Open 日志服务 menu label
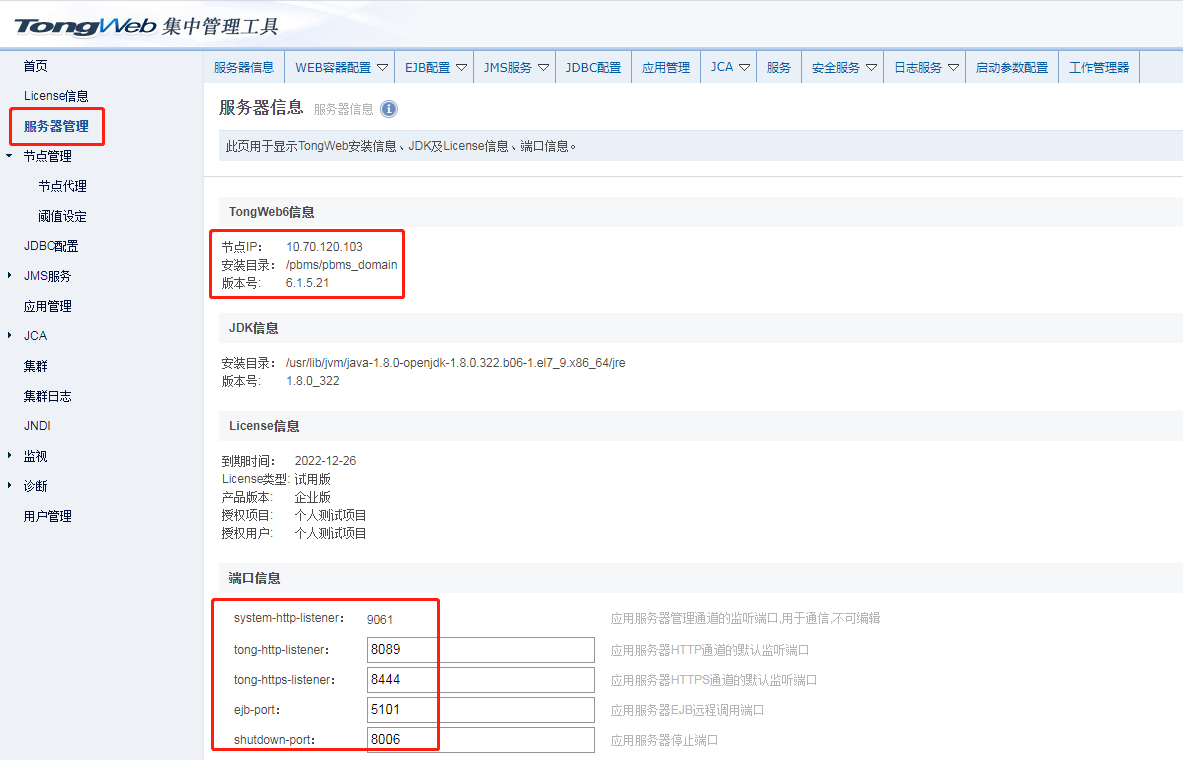The image size is (1183, 760). (x=918, y=68)
